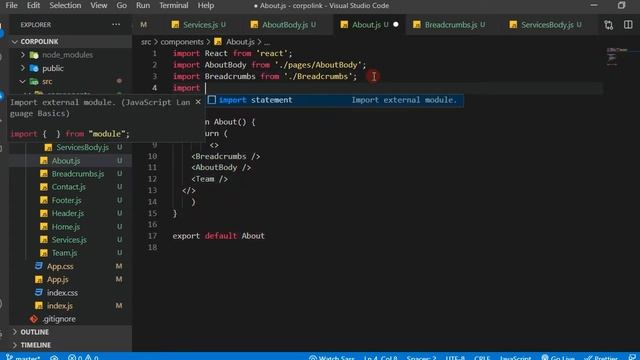
Task: Click the About.js file icon in breadcrumb
Action: [218, 42]
